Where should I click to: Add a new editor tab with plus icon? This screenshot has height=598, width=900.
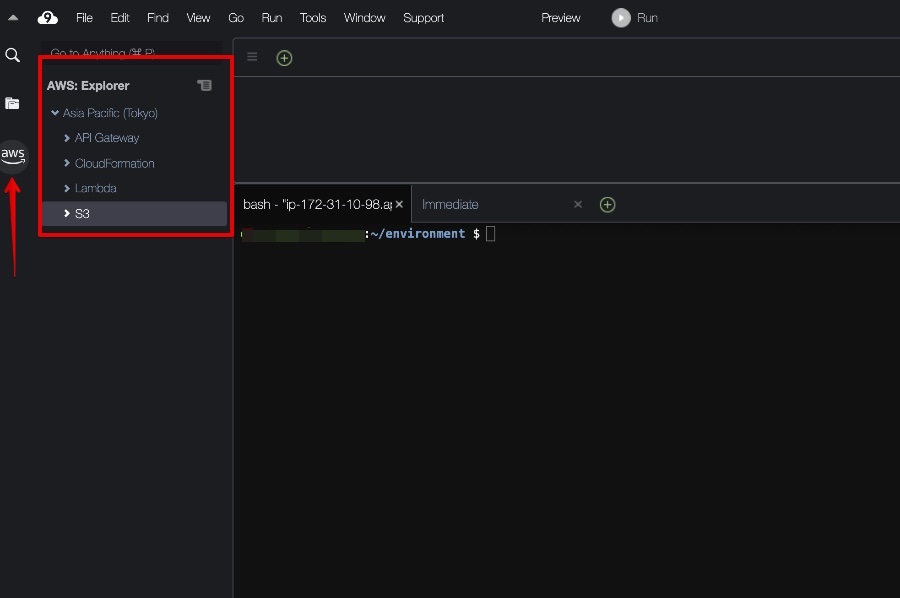[284, 58]
